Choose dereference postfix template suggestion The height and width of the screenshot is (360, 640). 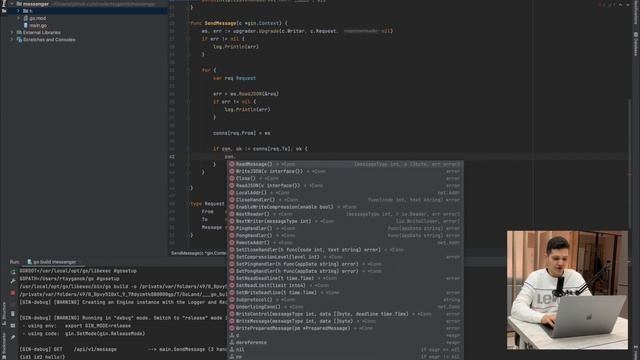(x=345, y=342)
